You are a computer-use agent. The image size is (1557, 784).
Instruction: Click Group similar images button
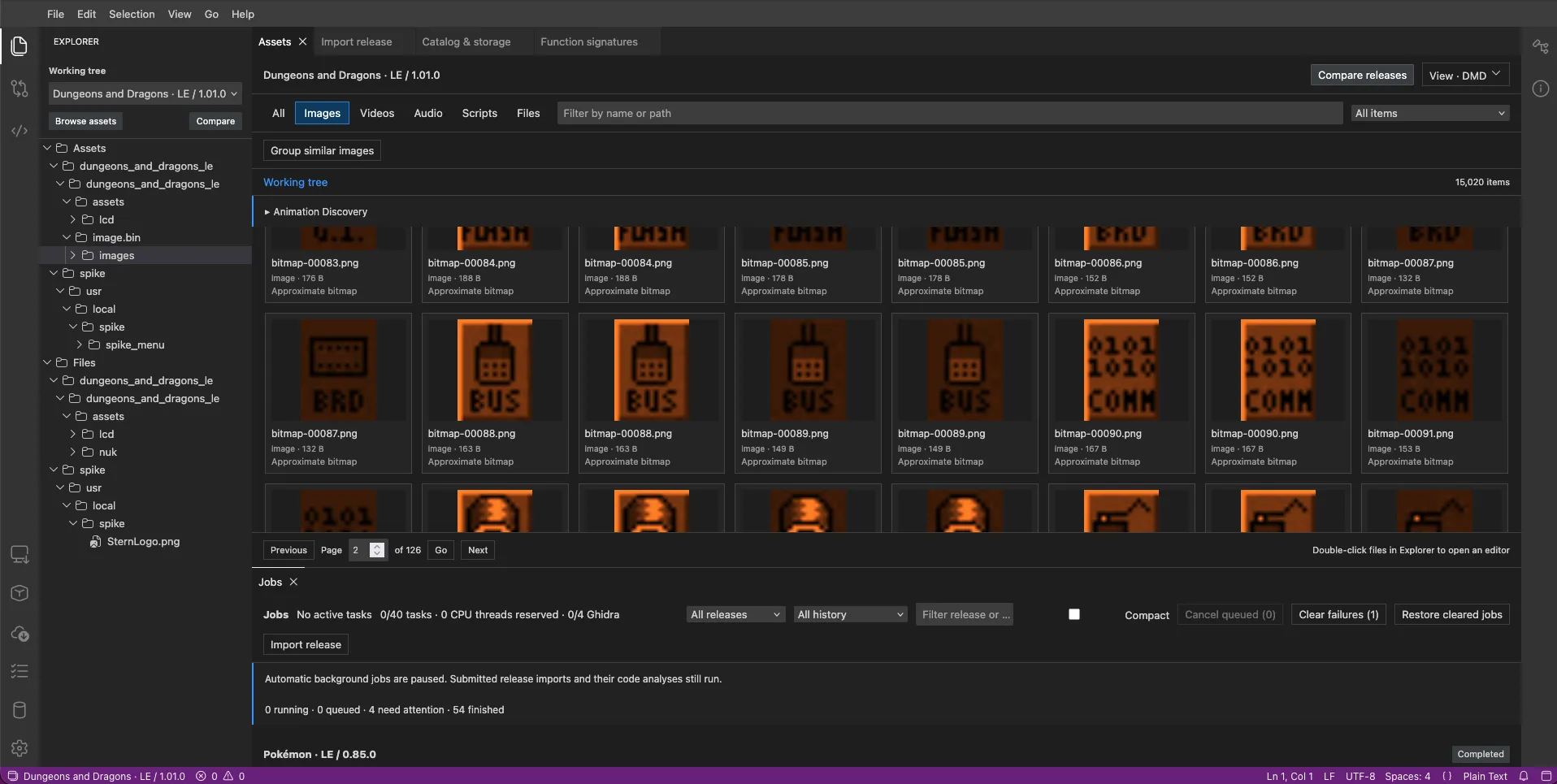(x=322, y=150)
